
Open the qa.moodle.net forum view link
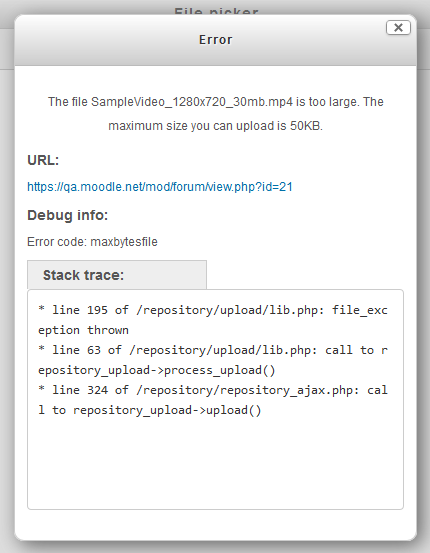(x=160, y=187)
